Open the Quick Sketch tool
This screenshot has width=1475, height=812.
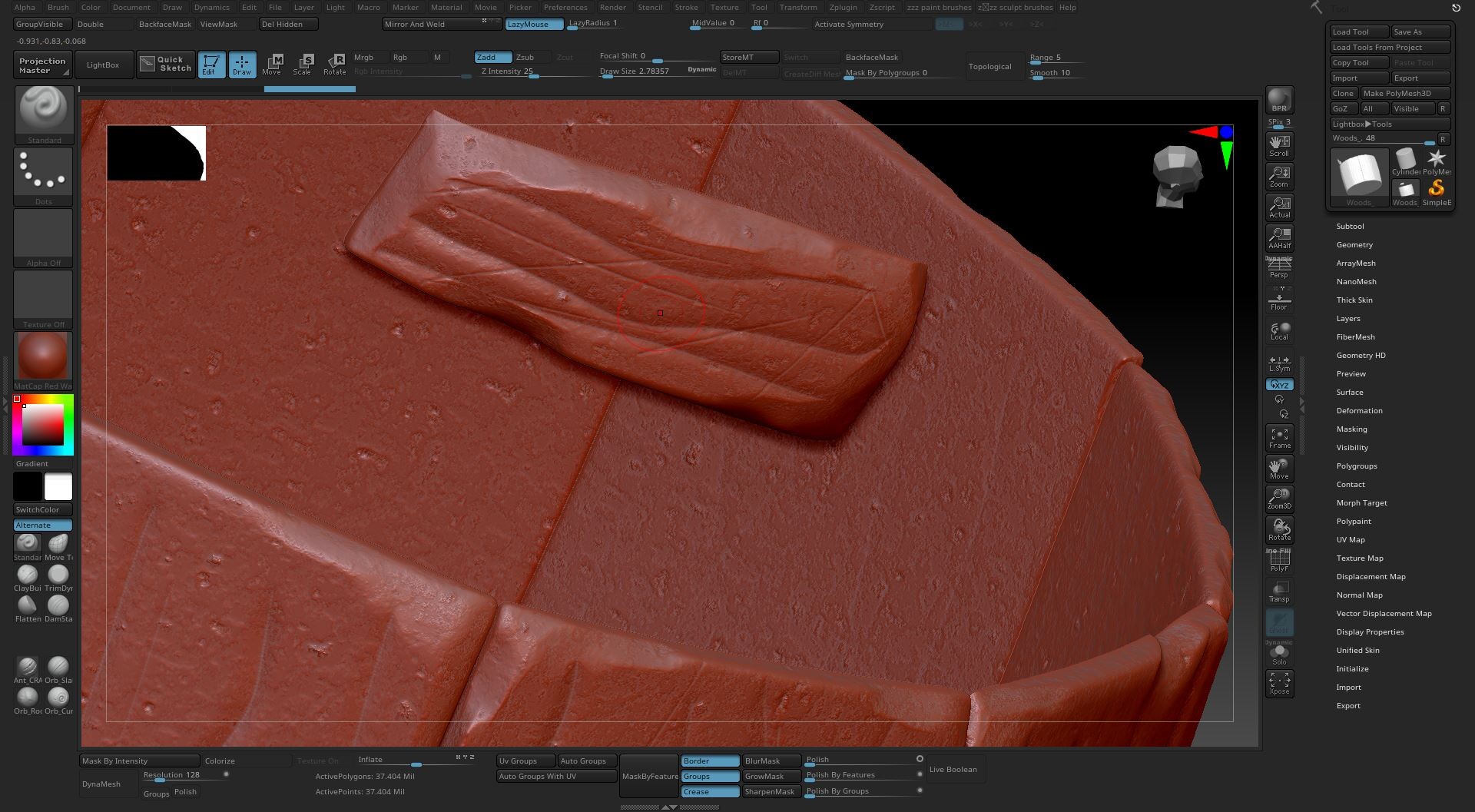coord(166,65)
